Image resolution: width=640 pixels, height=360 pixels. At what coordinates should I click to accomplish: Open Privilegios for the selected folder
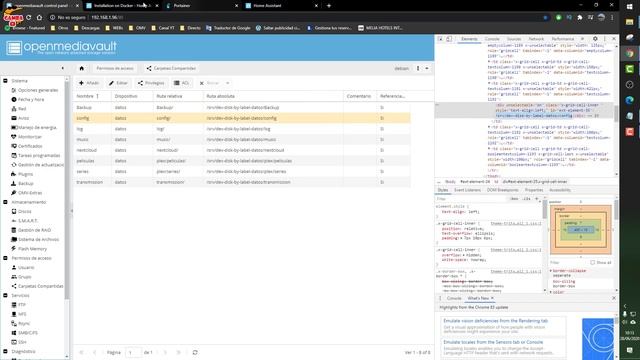(151, 83)
